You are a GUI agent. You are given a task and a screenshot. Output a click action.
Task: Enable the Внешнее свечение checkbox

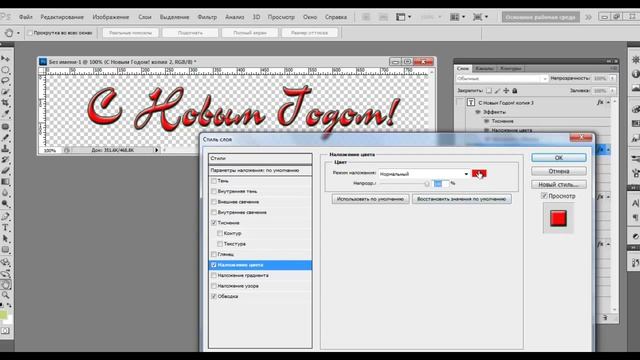[214, 202]
